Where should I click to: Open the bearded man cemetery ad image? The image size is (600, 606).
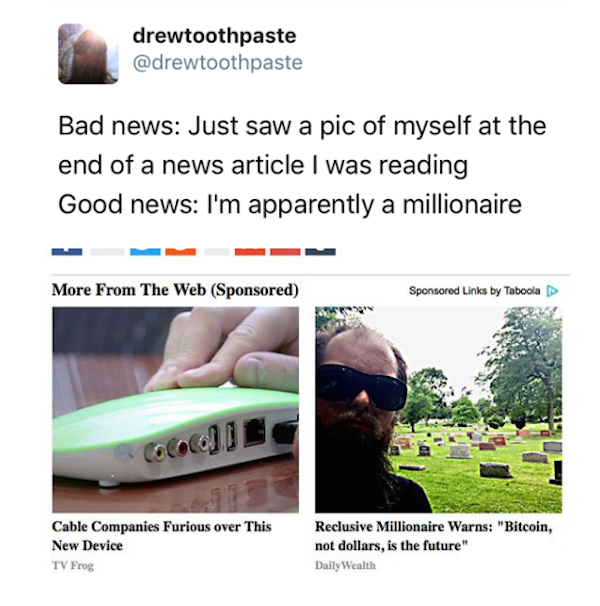pyautogui.click(x=438, y=410)
